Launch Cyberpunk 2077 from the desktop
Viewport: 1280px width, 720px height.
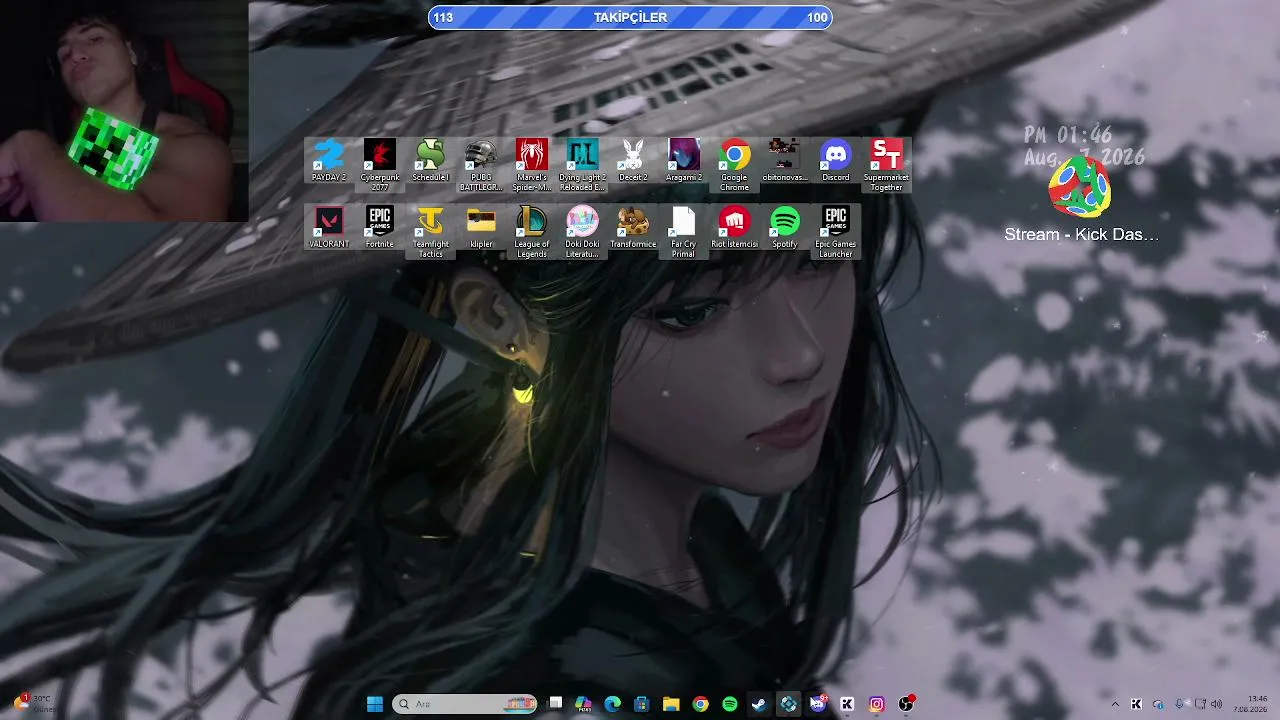(380, 165)
